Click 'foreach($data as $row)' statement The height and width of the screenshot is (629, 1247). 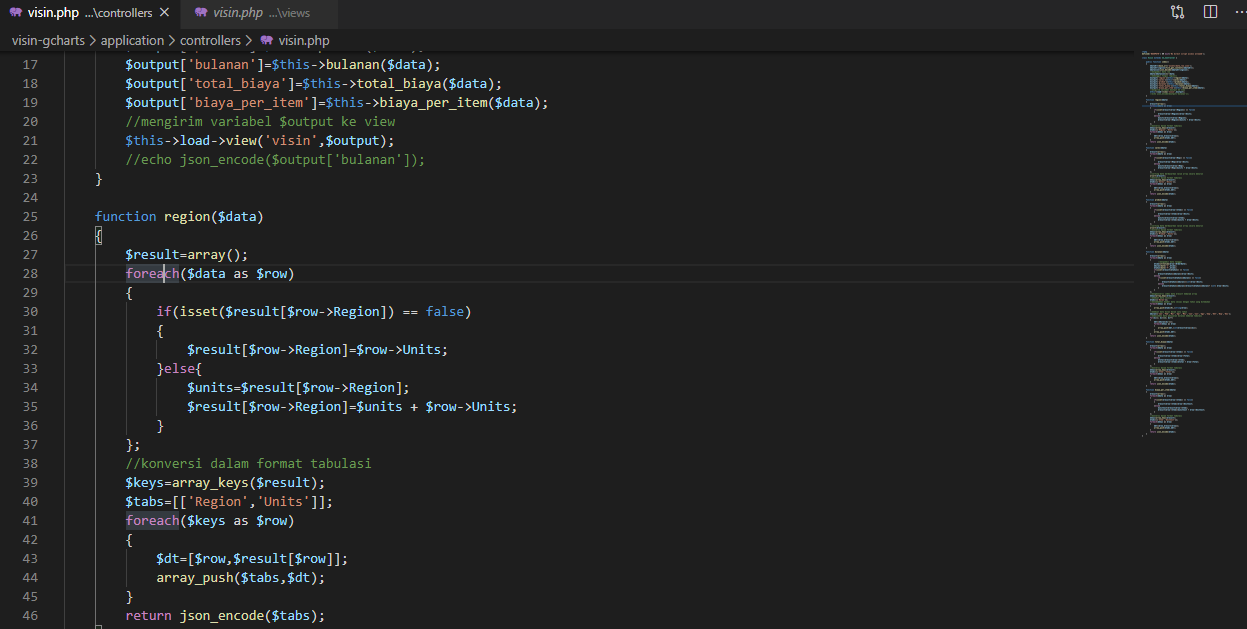tap(210, 273)
